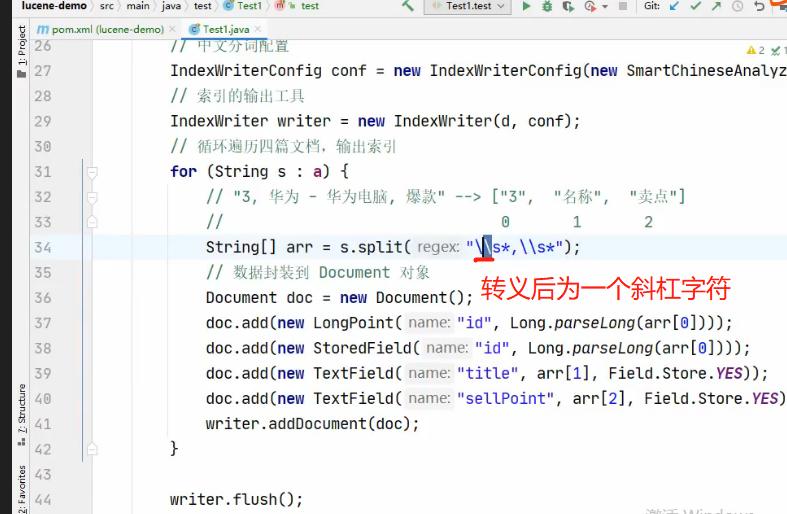787x514 pixels.
Task: Open the Test1.test run configuration dropdown
Action: (x=468, y=6)
